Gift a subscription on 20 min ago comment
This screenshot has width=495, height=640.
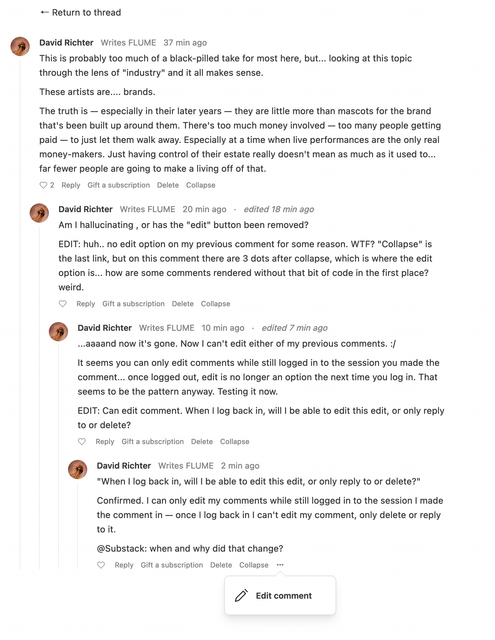tap(133, 304)
